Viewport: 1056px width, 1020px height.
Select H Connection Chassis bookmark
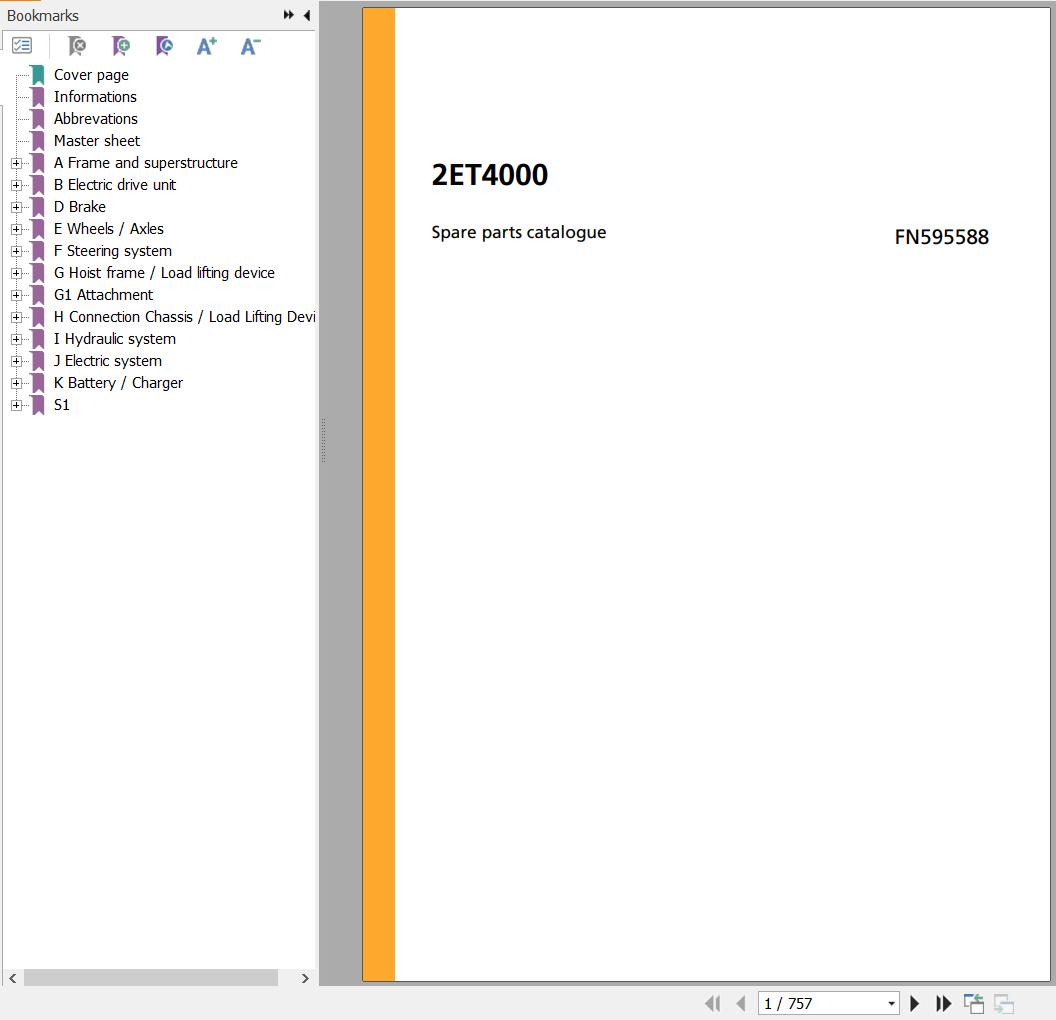coord(185,317)
